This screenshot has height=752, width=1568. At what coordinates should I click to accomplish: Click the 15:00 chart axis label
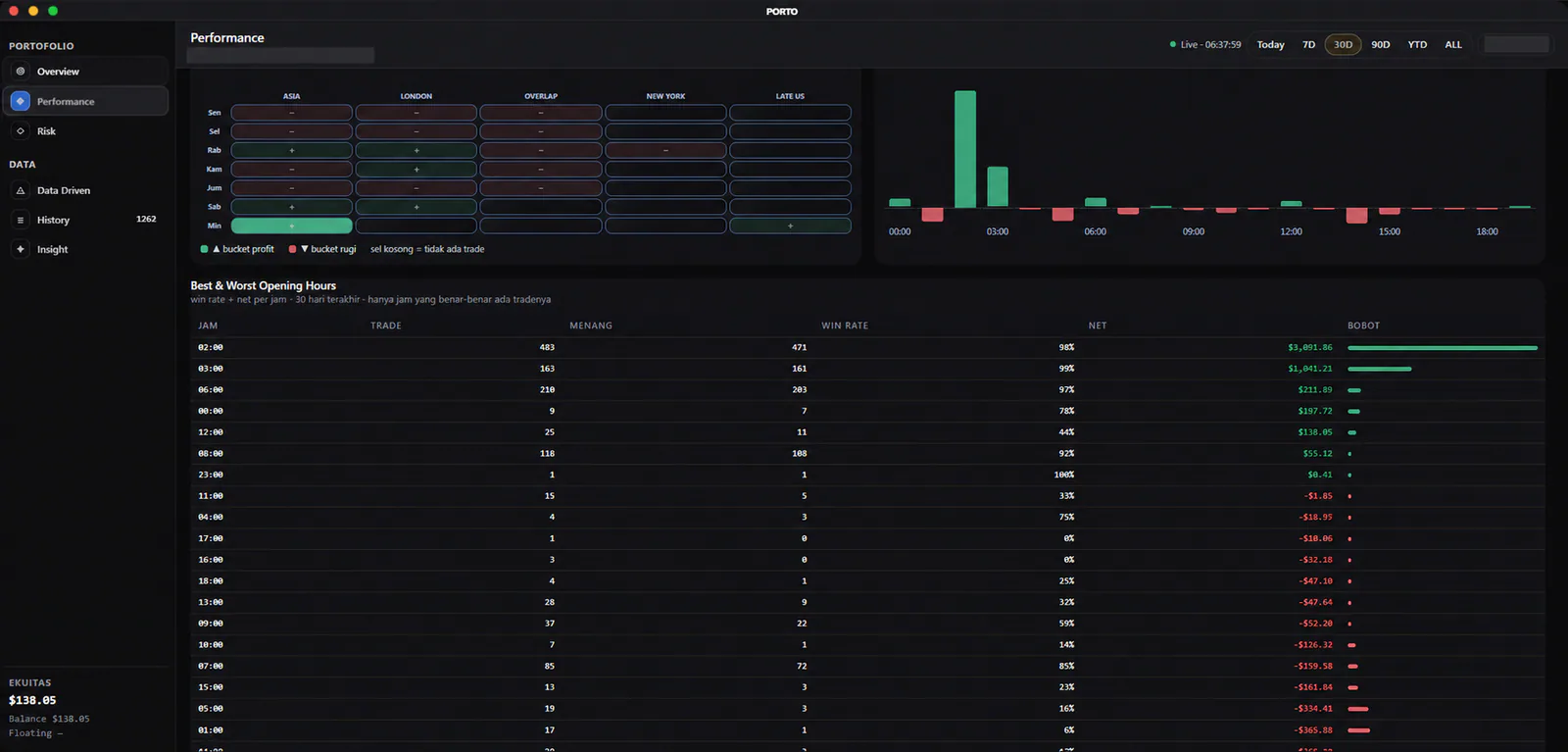point(1389,231)
